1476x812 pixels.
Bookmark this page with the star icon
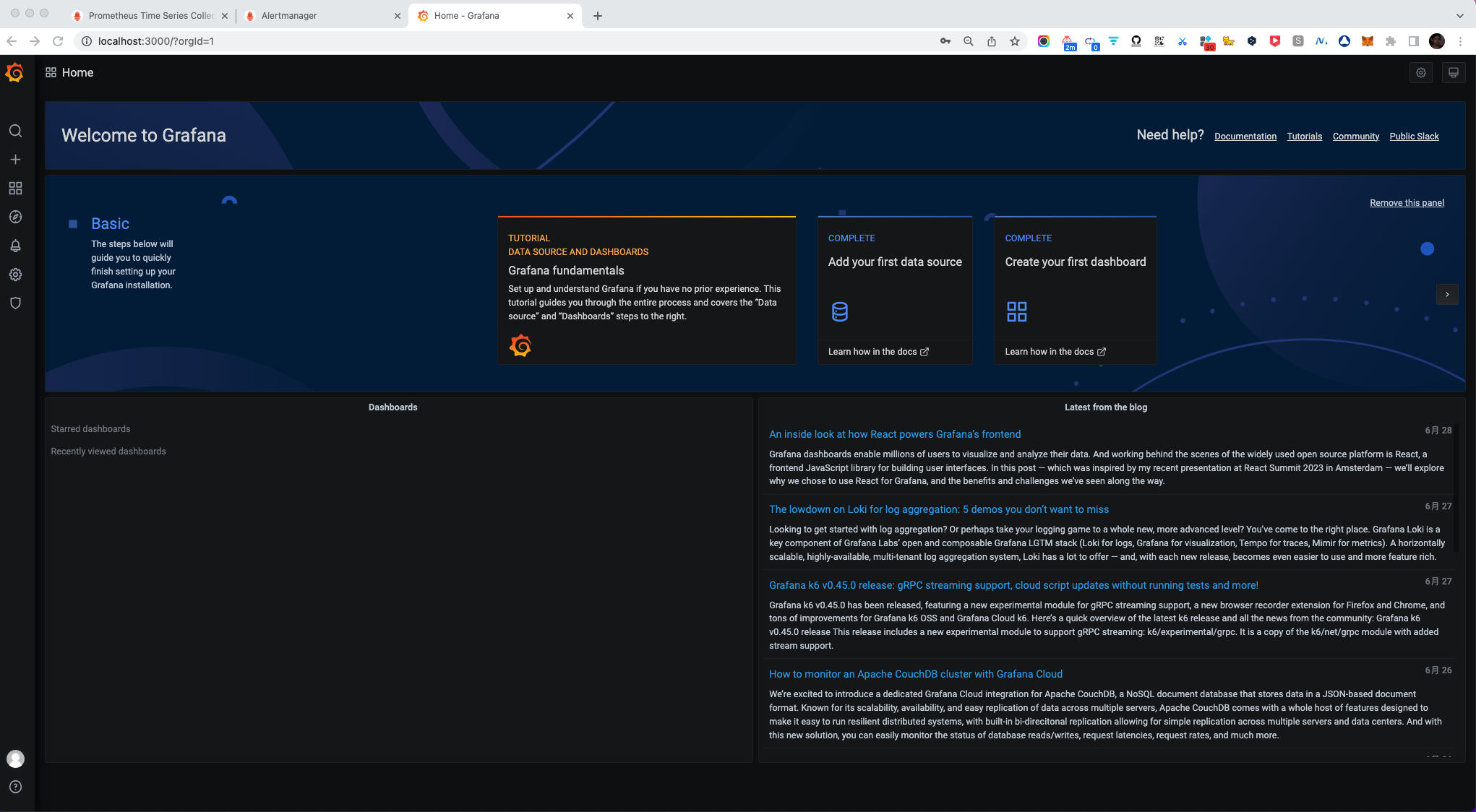(1015, 41)
